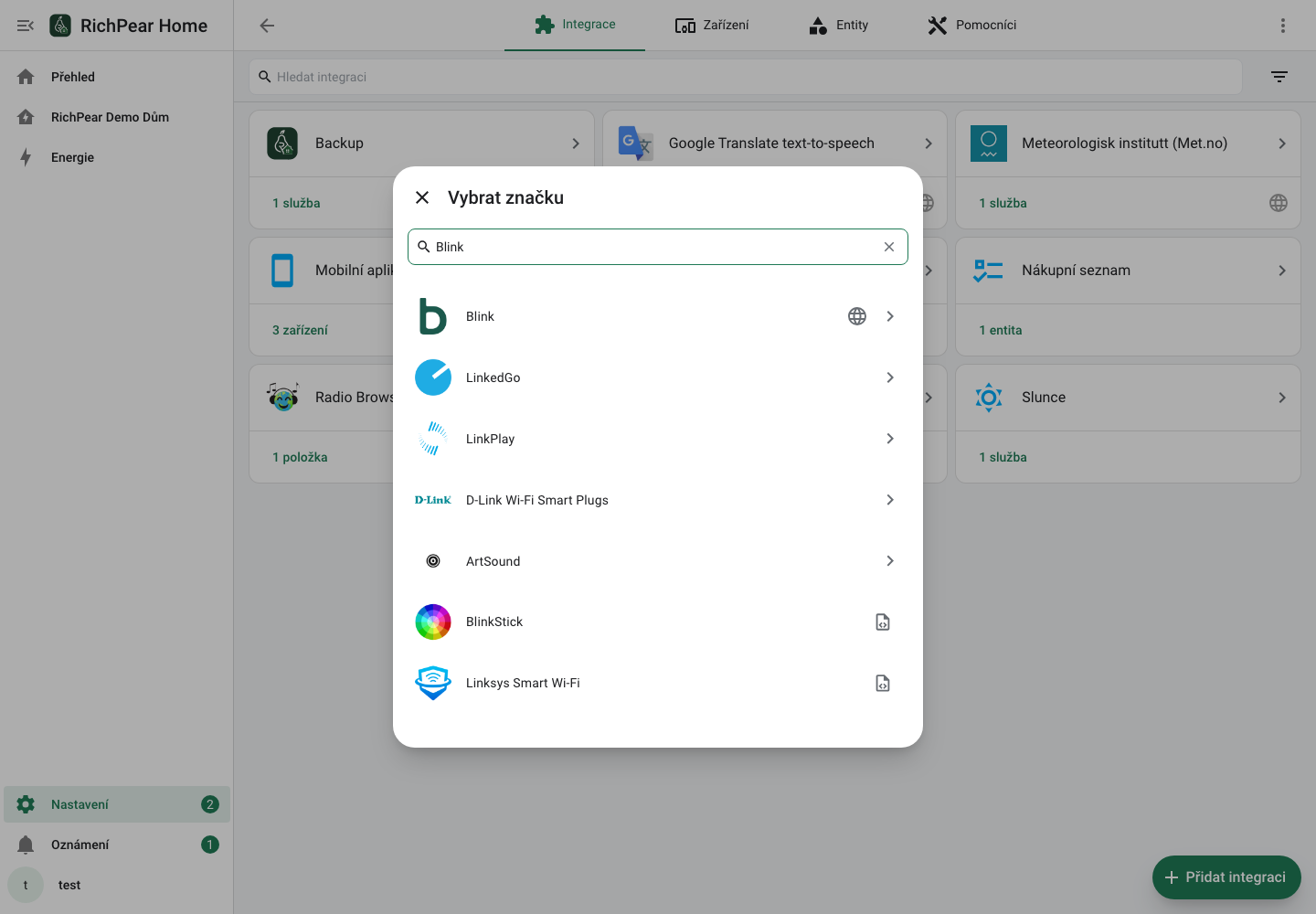Open the 3 zařízení link
The width and height of the screenshot is (1316, 914).
point(300,330)
